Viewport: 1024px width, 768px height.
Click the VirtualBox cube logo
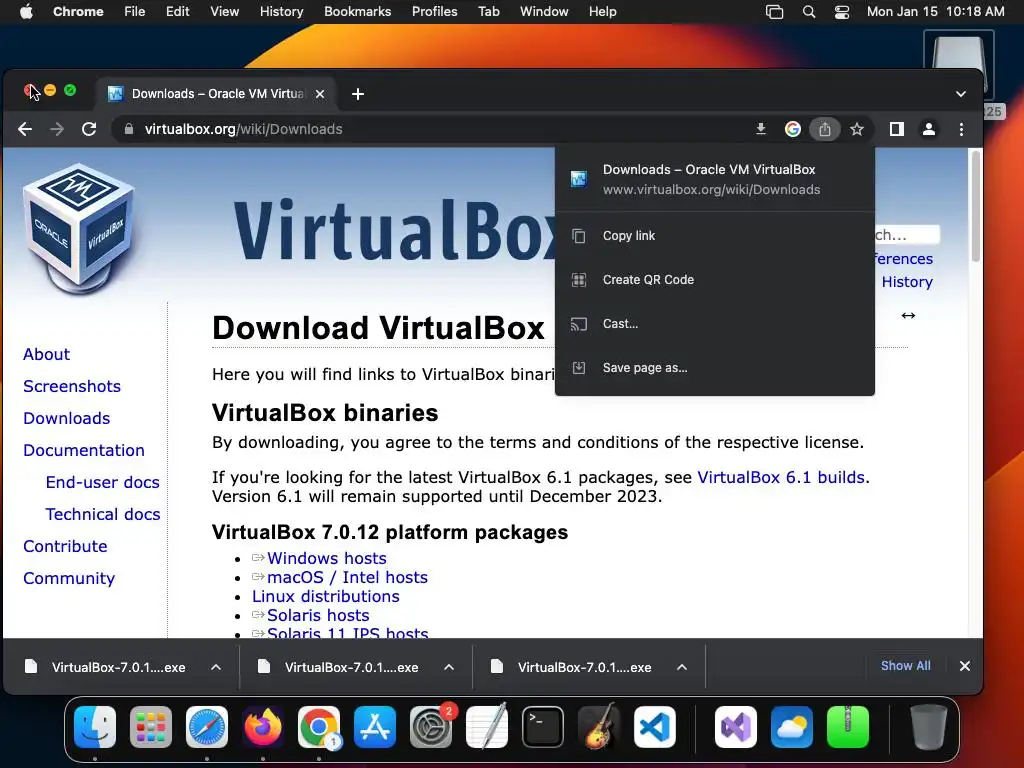(x=78, y=227)
